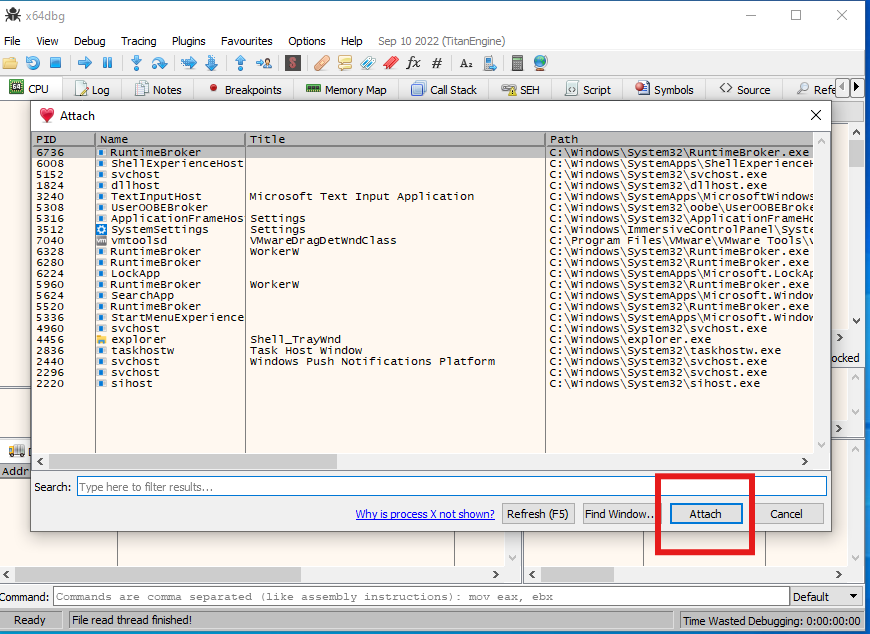Open 'Why is process X not shown?' link
The height and width of the screenshot is (634, 870).
[x=425, y=514]
